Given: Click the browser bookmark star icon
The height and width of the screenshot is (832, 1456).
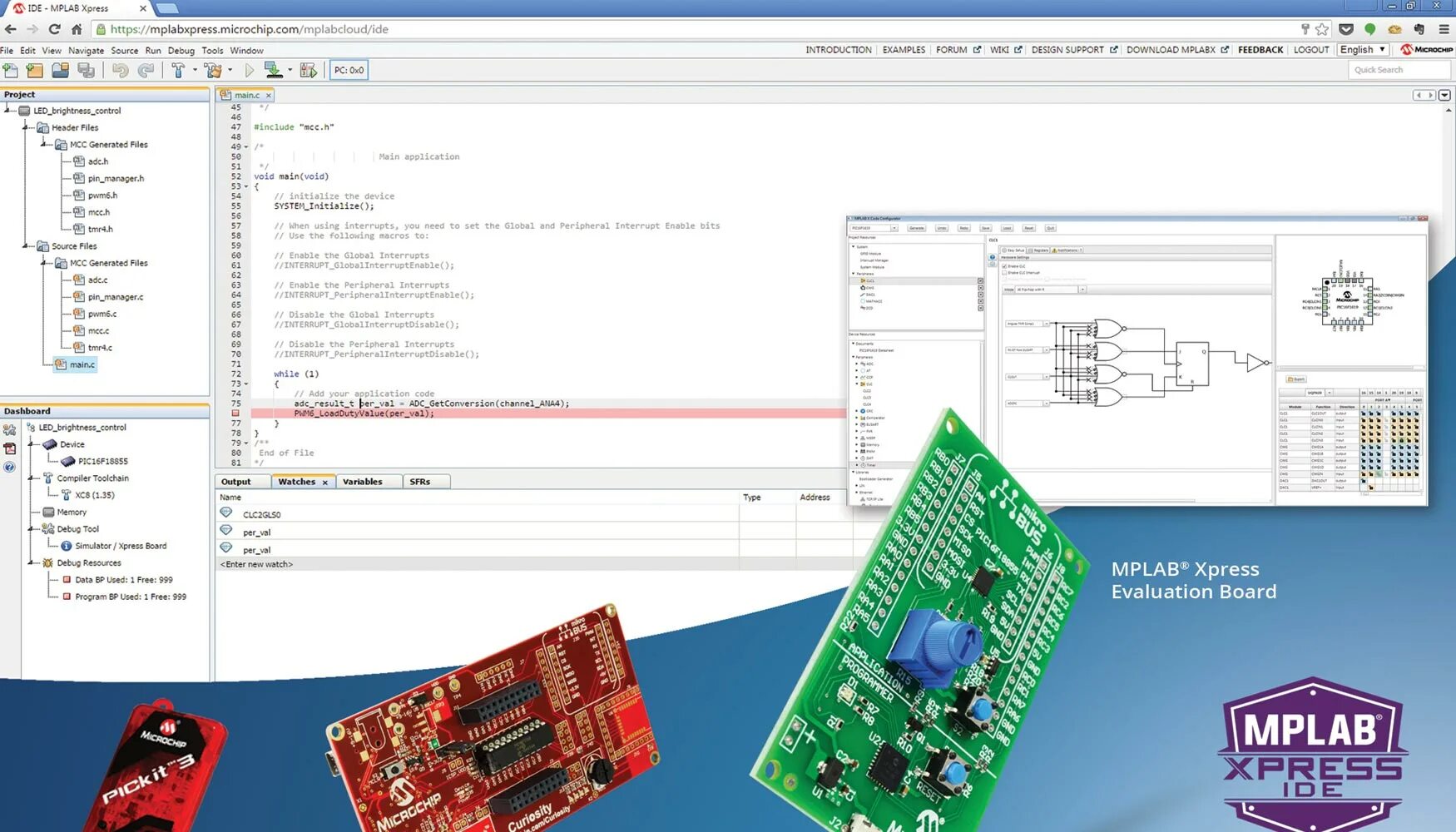Looking at the screenshot, I should click(1322, 29).
